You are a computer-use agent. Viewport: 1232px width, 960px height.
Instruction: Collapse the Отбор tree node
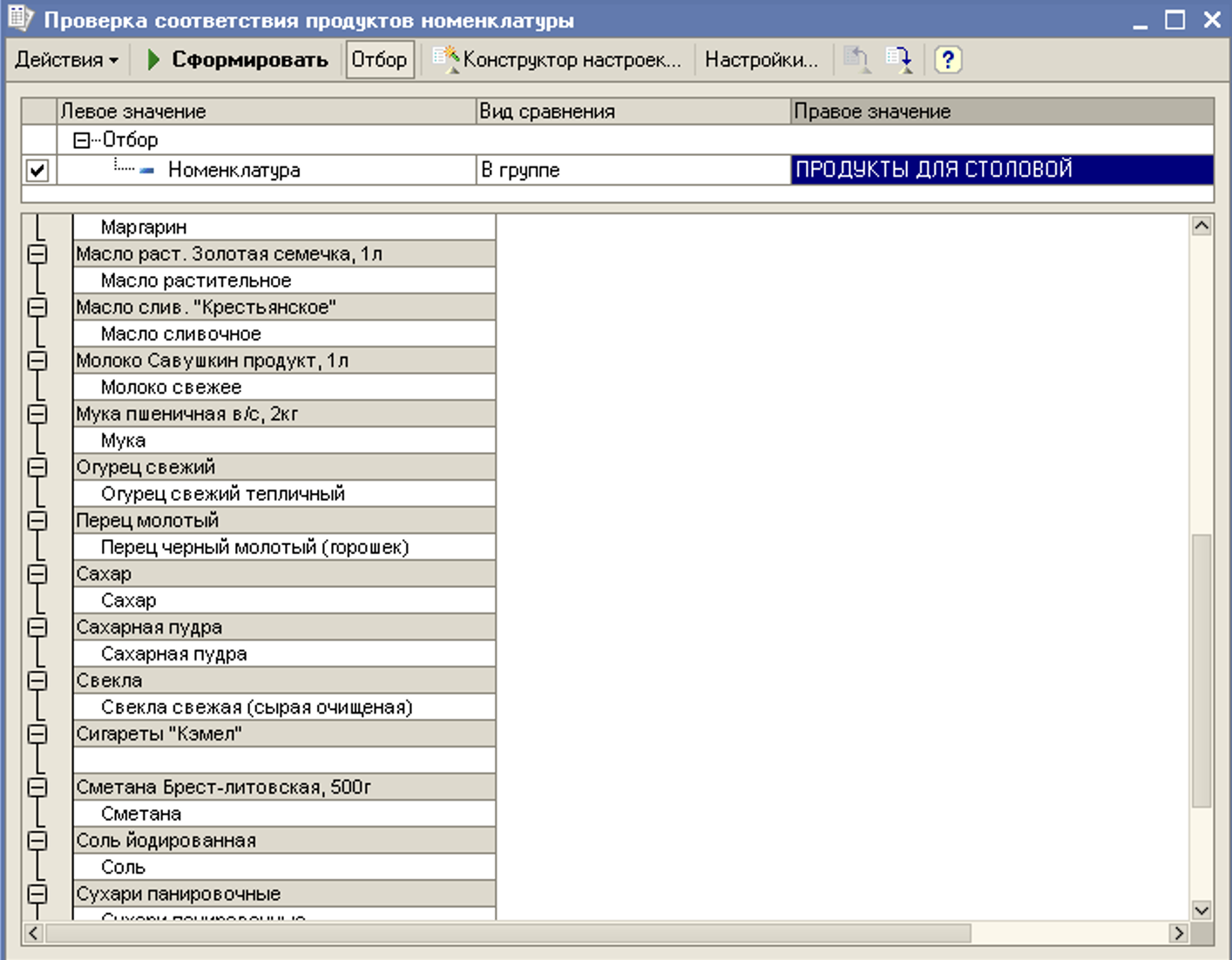click(x=81, y=140)
